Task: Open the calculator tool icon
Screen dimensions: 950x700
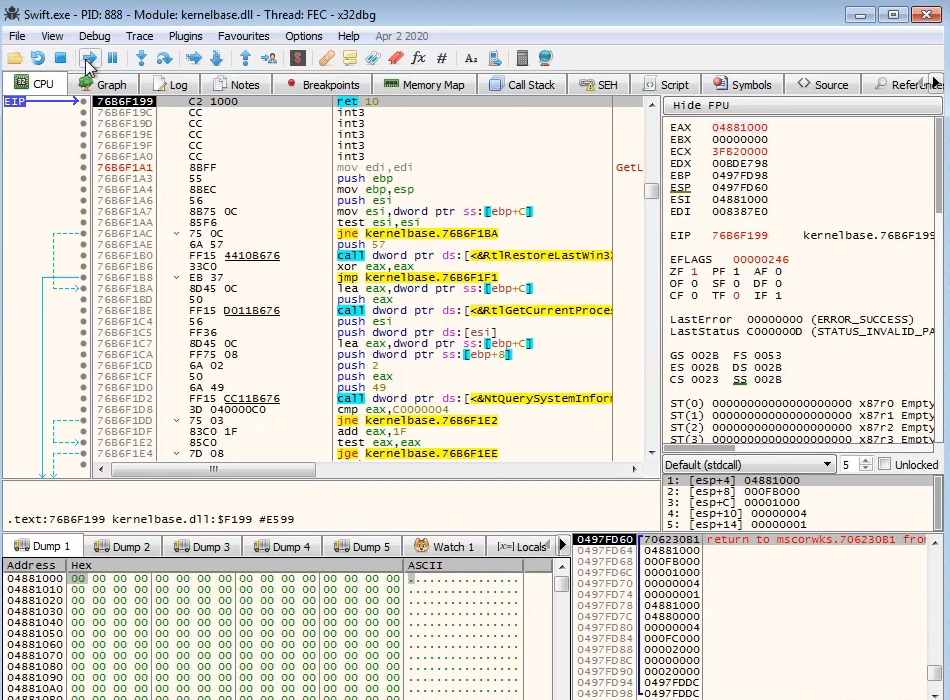Action: (x=522, y=58)
